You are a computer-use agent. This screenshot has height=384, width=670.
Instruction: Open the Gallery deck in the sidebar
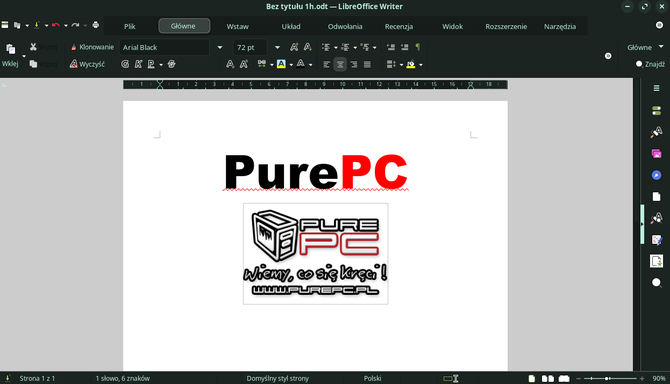pos(656,153)
